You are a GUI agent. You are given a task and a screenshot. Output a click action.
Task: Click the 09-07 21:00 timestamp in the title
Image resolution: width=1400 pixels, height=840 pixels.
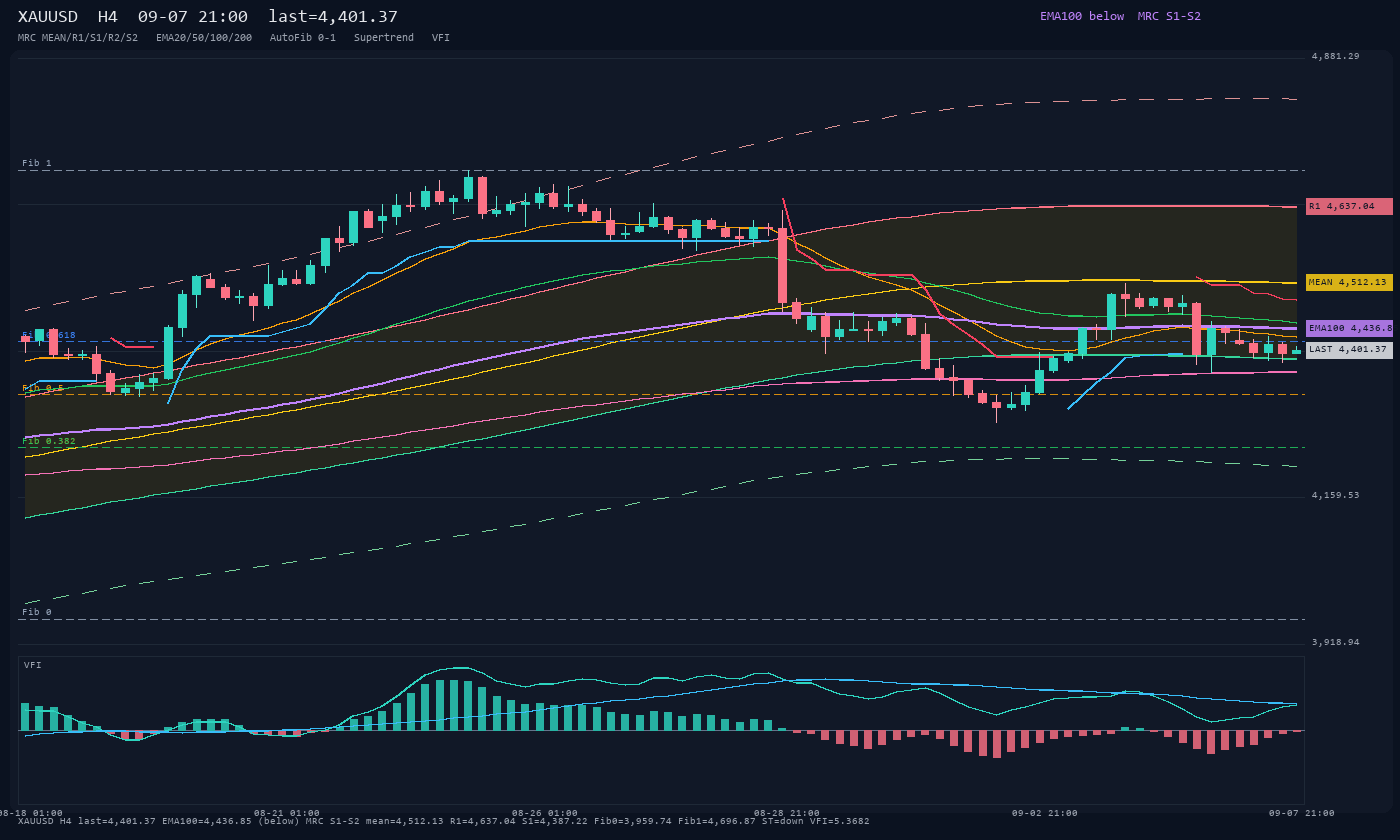[x=193, y=17]
